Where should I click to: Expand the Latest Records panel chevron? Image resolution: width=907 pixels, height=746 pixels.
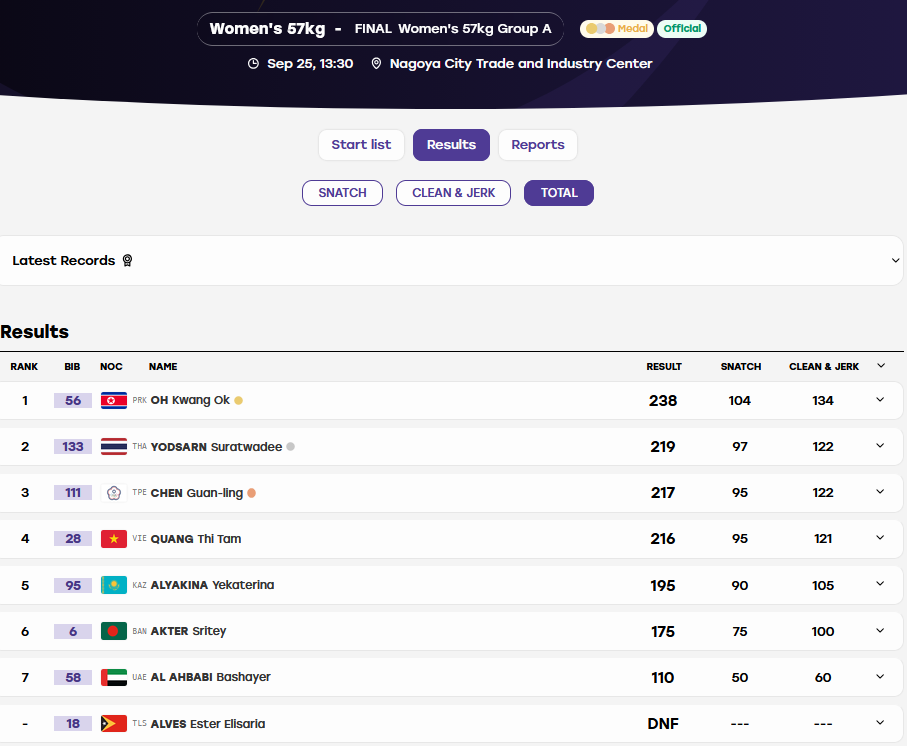click(895, 261)
